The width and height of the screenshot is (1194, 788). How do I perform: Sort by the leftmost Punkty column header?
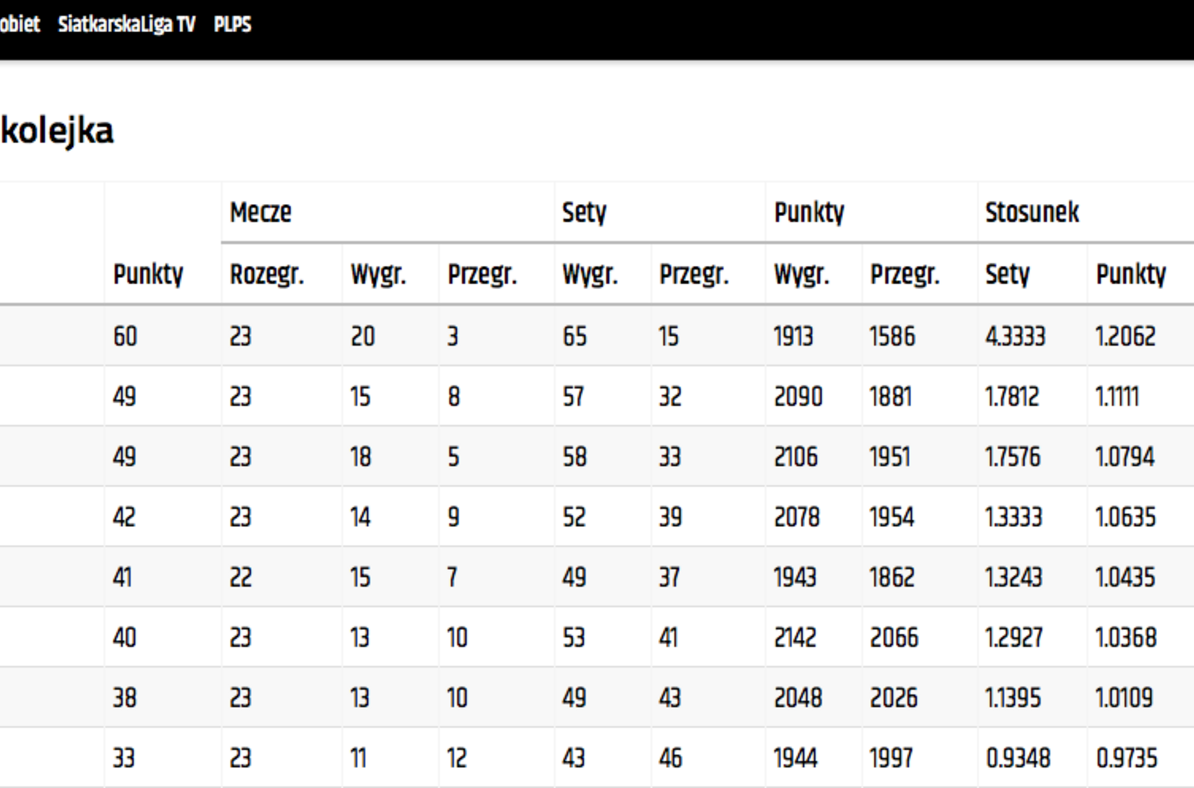(148, 274)
